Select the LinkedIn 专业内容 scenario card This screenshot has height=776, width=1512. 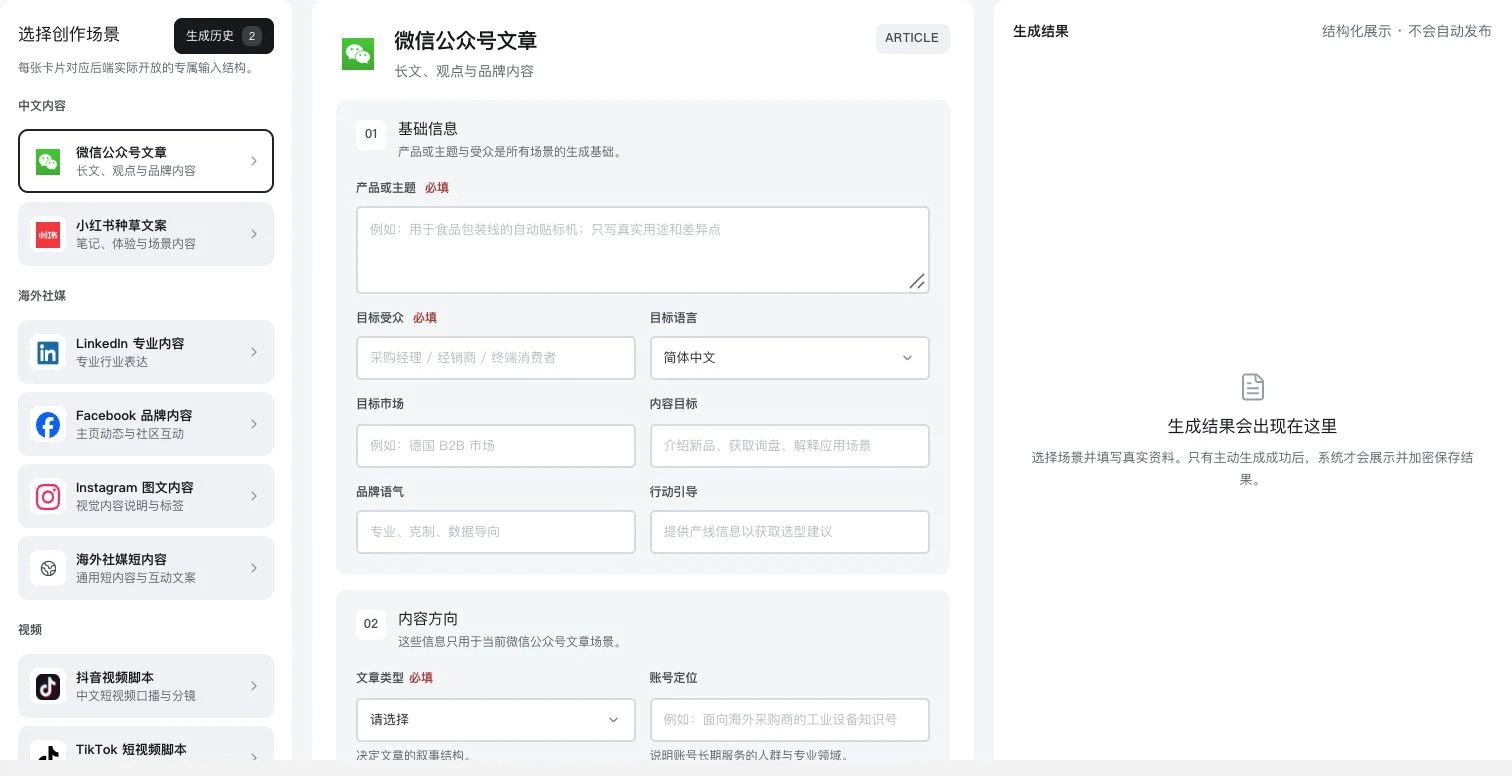click(146, 352)
